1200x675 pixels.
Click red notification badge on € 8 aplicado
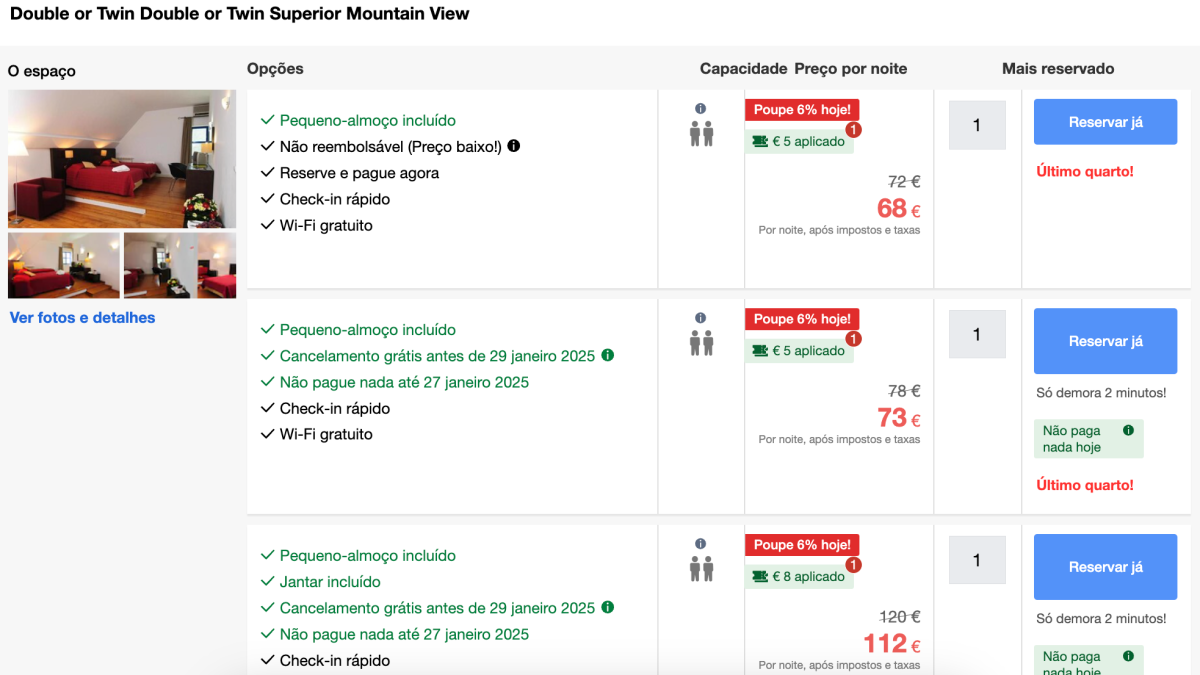coord(853,566)
